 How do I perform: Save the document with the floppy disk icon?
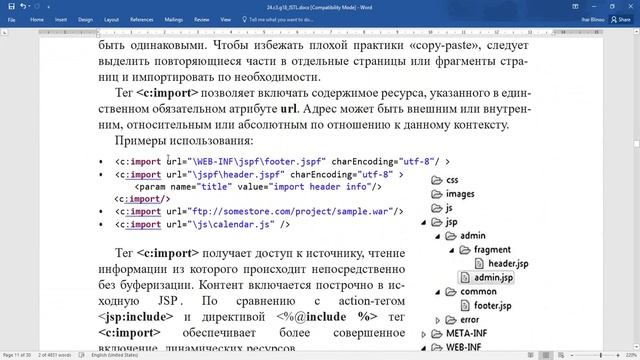pos(11,7)
